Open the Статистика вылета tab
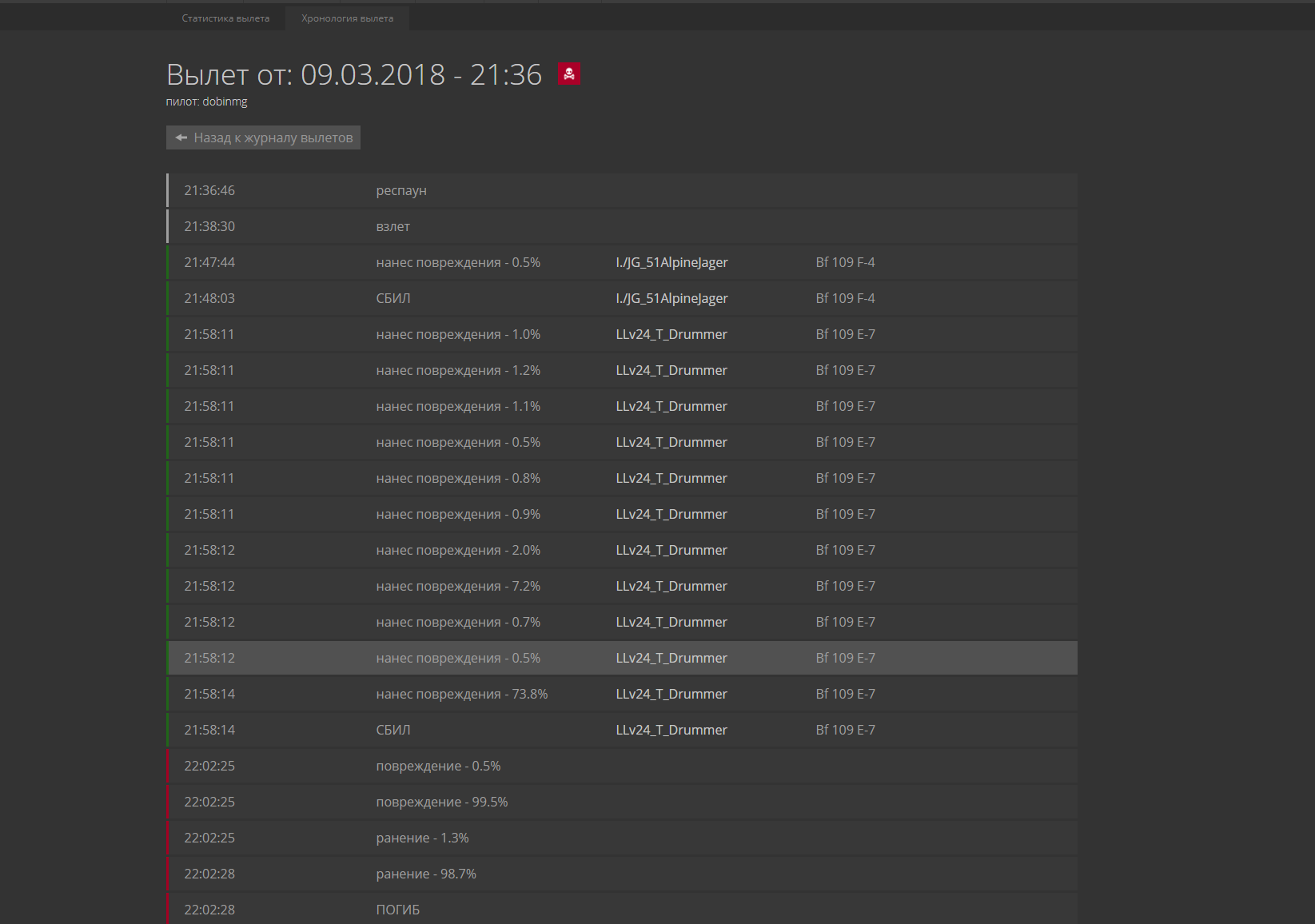 pos(225,18)
